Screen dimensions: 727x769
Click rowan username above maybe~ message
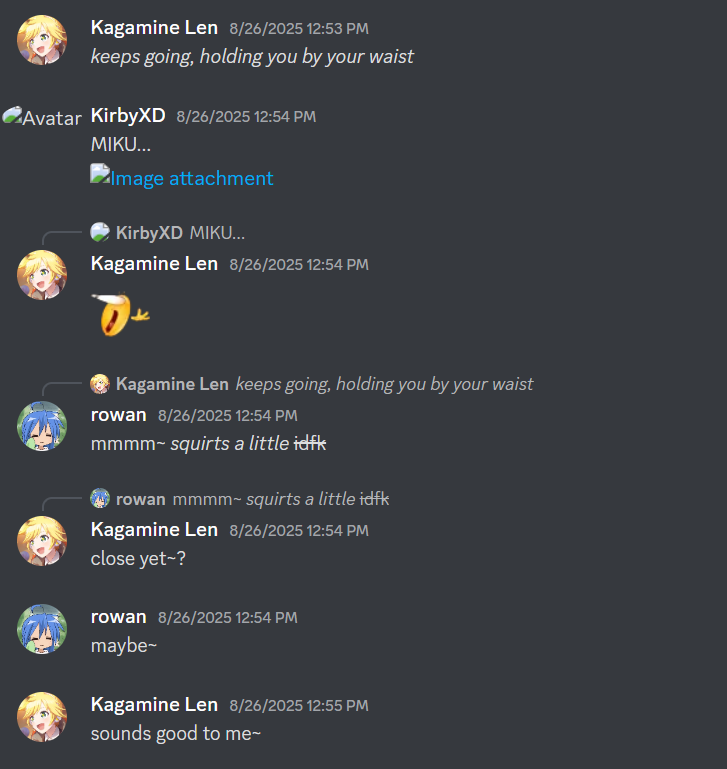point(119,616)
